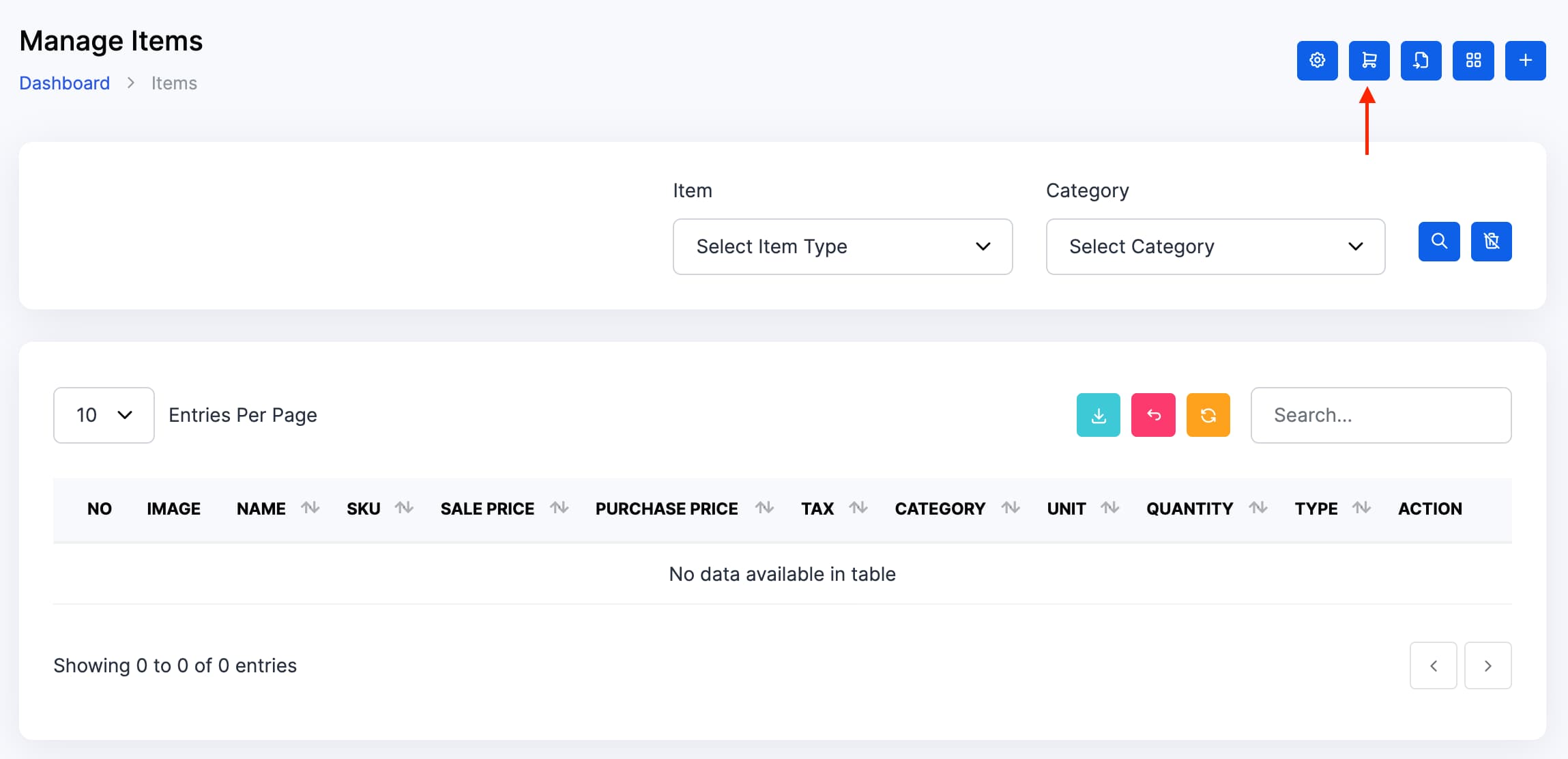Focus the table Search field
This screenshot has height=759, width=1568.
click(x=1380, y=415)
